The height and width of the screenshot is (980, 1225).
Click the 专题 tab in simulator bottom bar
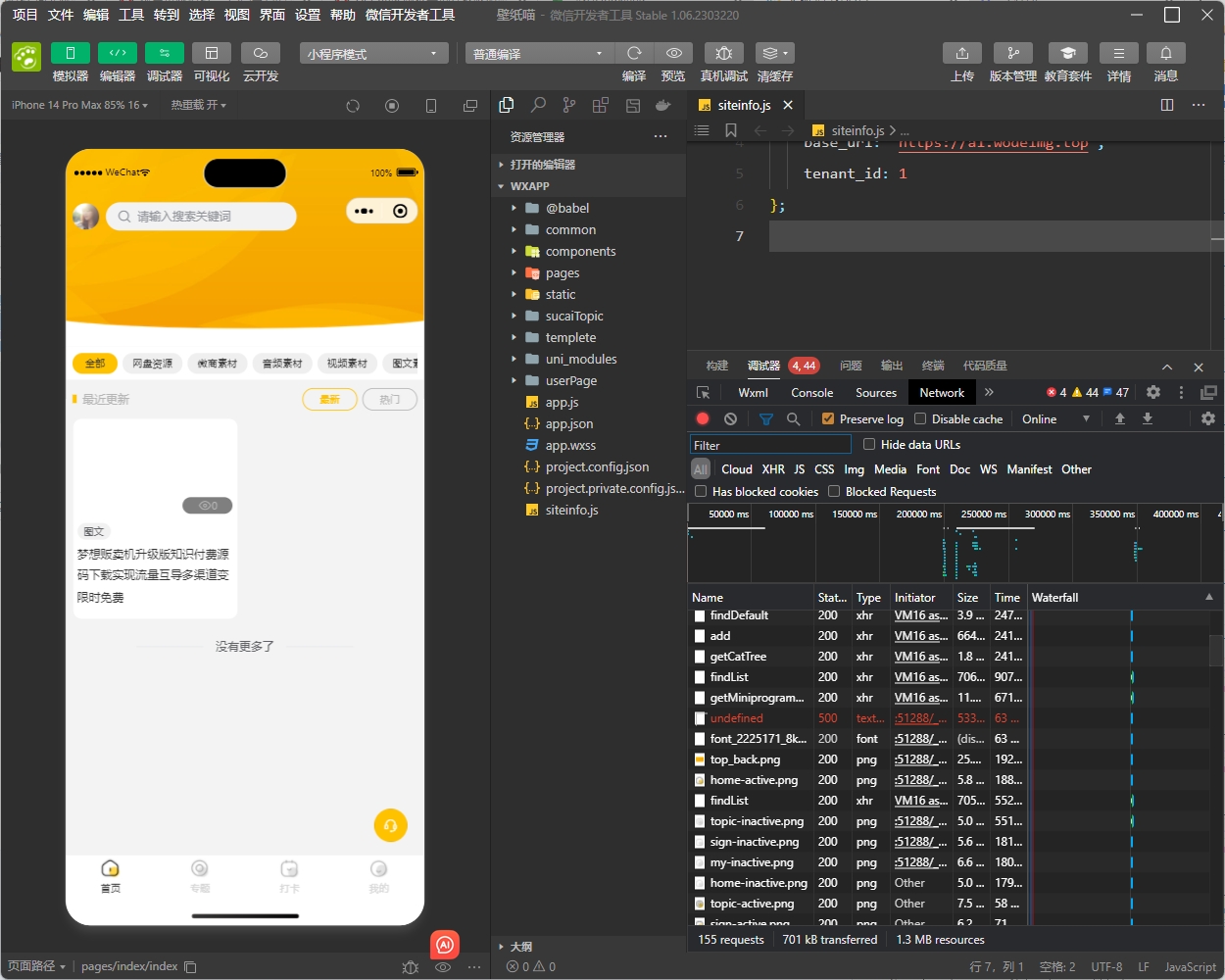200,875
